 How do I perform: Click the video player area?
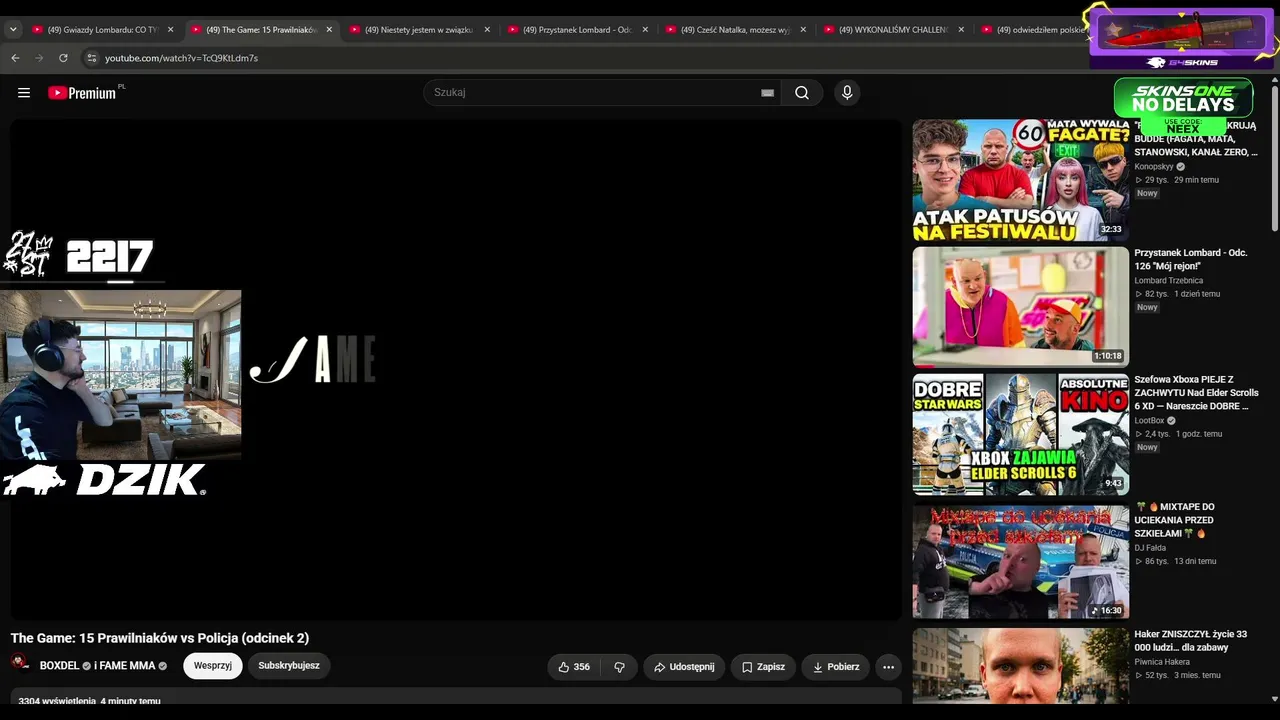coord(456,370)
